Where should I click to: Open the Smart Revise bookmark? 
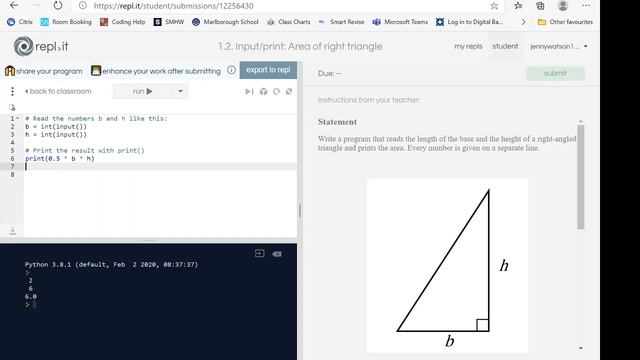click(341, 22)
